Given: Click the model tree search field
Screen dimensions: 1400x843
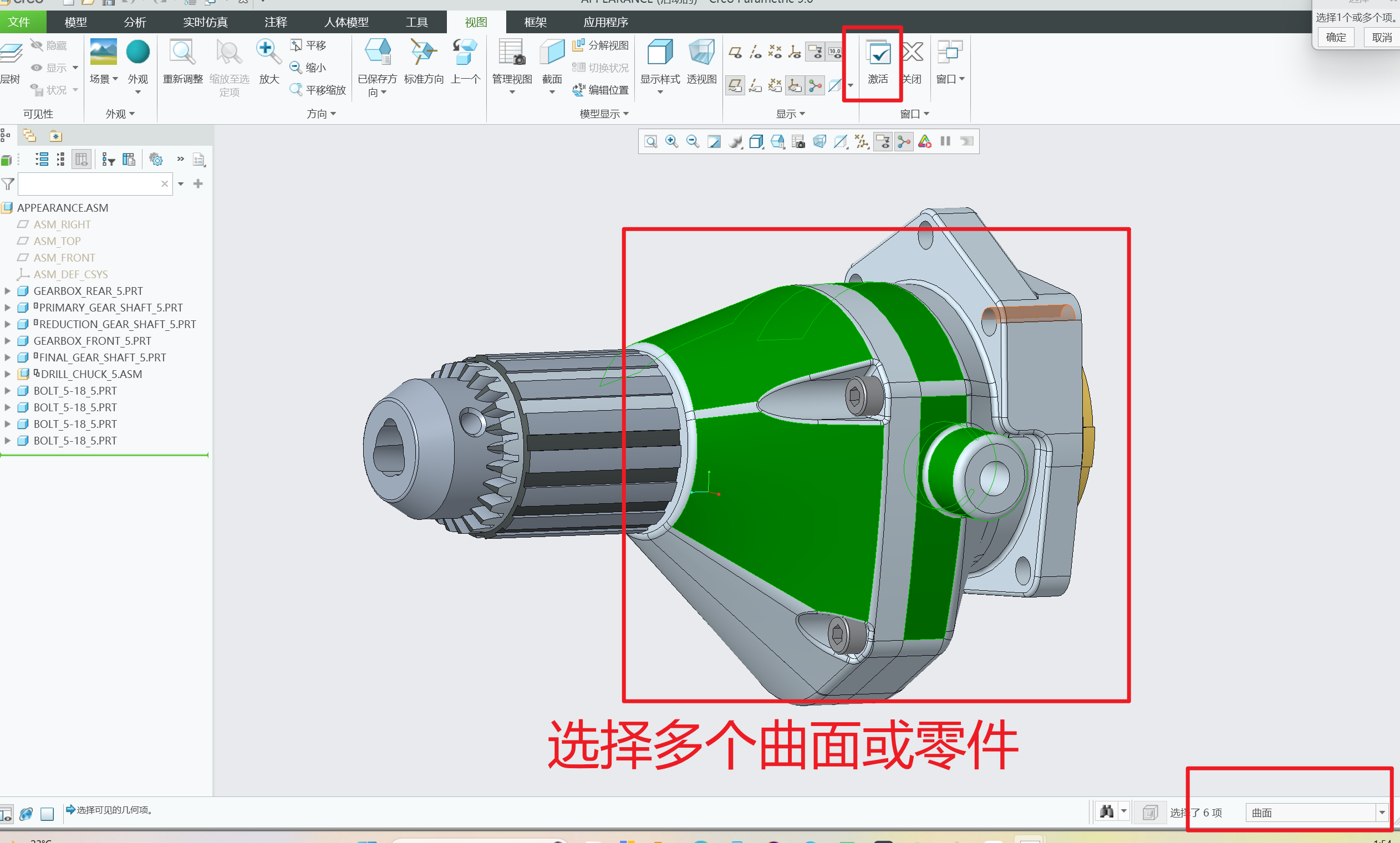Looking at the screenshot, I should [91, 184].
